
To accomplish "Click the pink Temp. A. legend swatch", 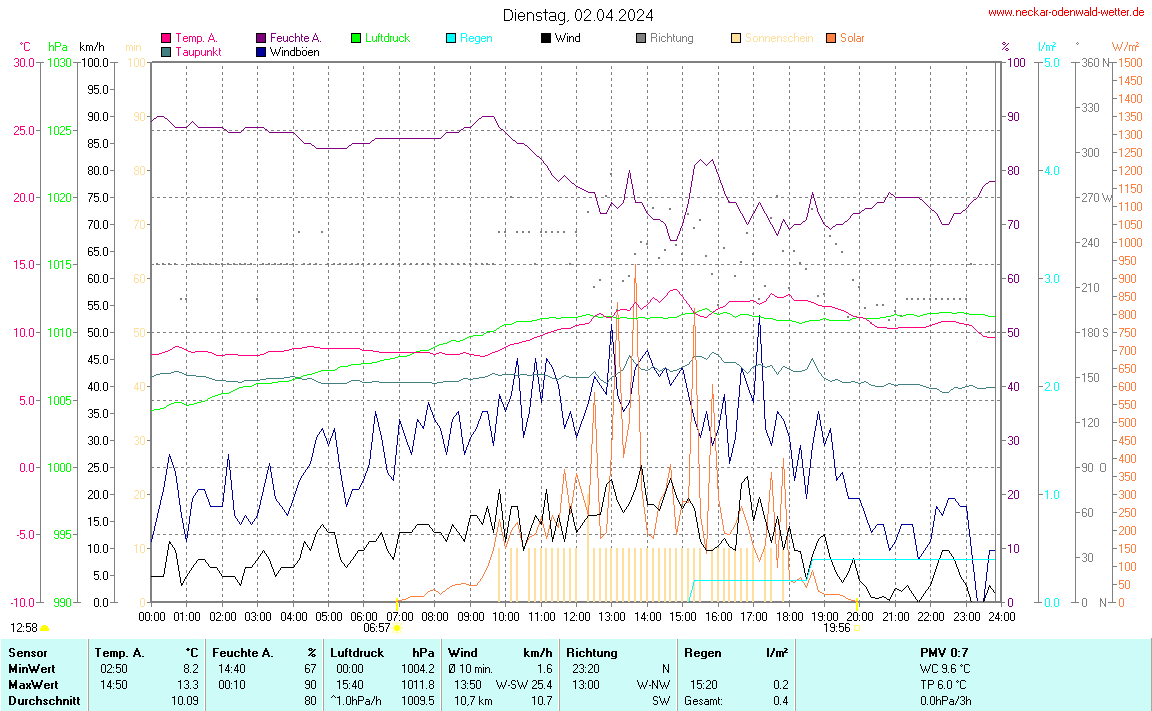I will [166, 38].
